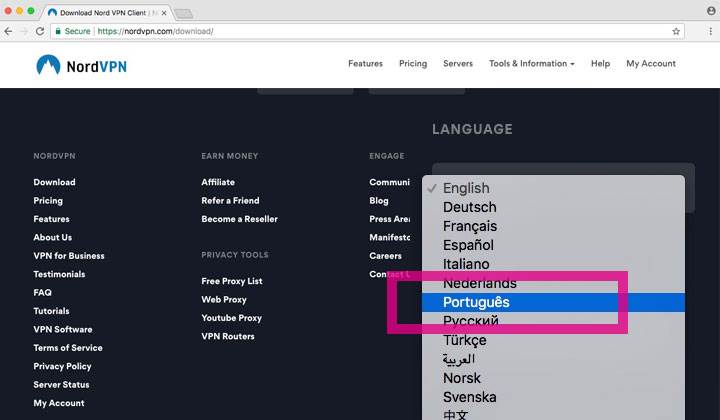Reload the page with the refresh icon
The width and height of the screenshot is (720, 420).
point(40,31)
